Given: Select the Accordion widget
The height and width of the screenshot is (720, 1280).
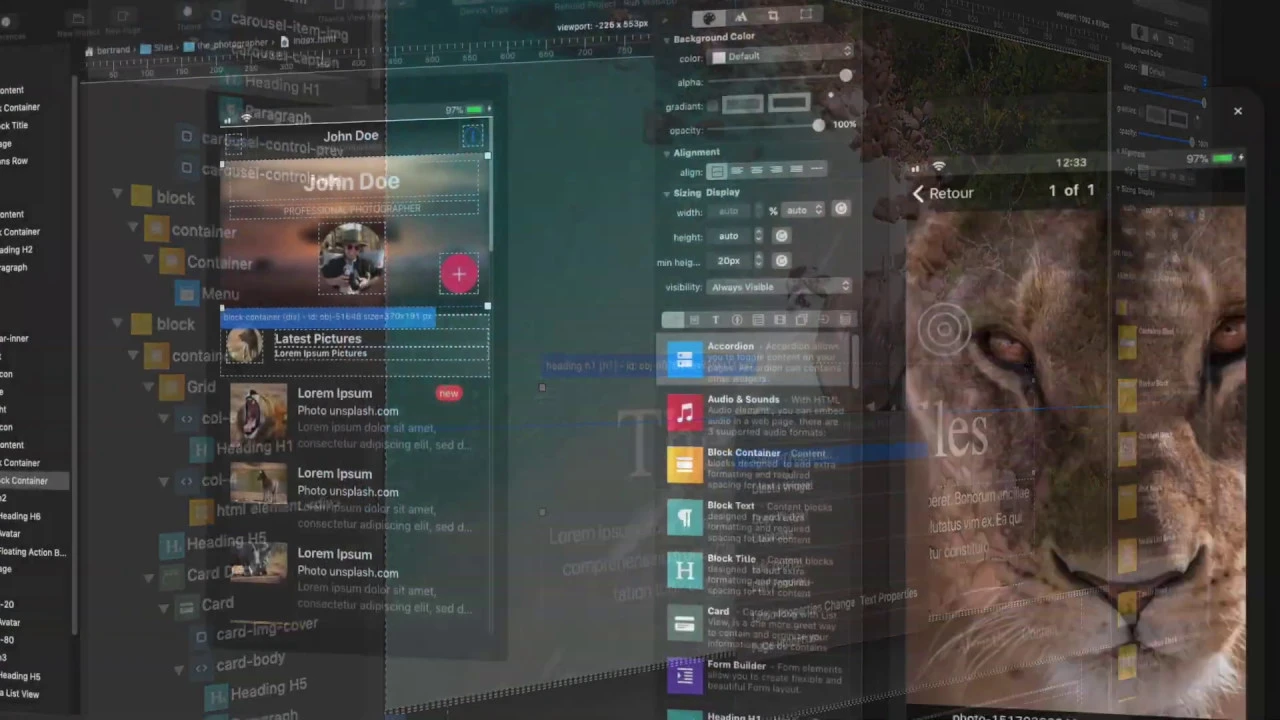Looking at the screenshot, I should [756, 360].
